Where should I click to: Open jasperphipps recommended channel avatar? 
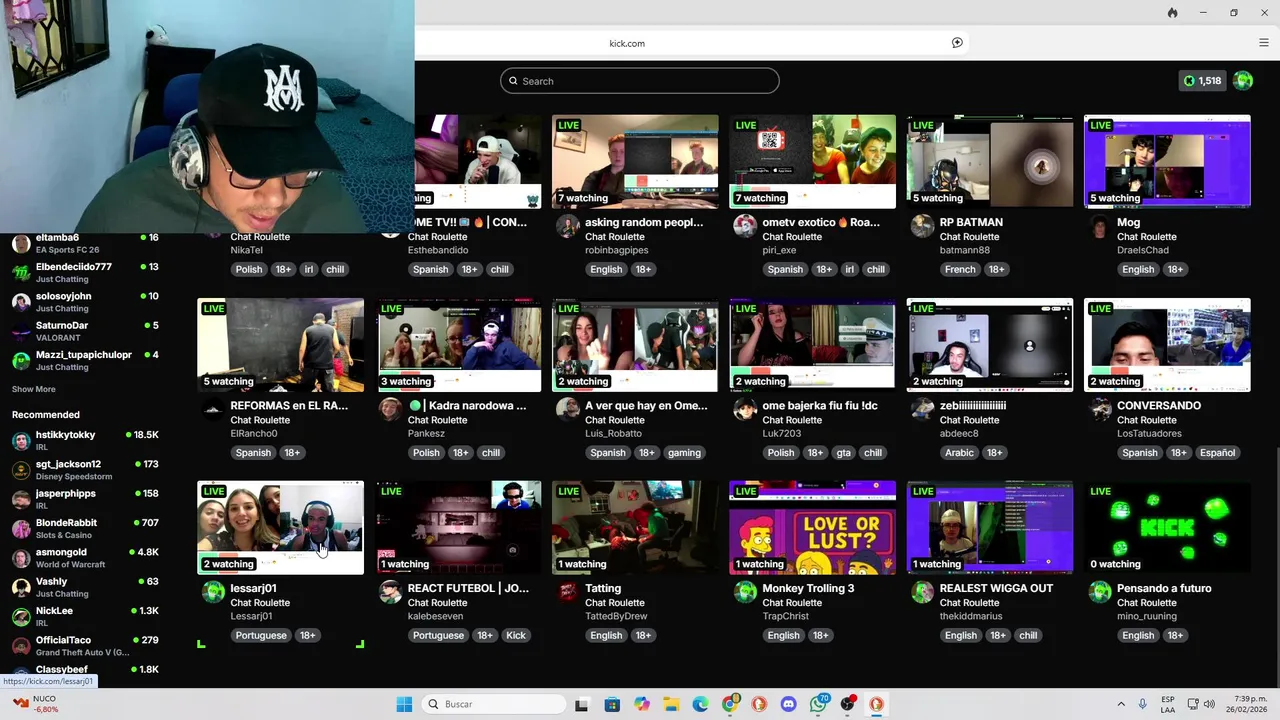21,499
